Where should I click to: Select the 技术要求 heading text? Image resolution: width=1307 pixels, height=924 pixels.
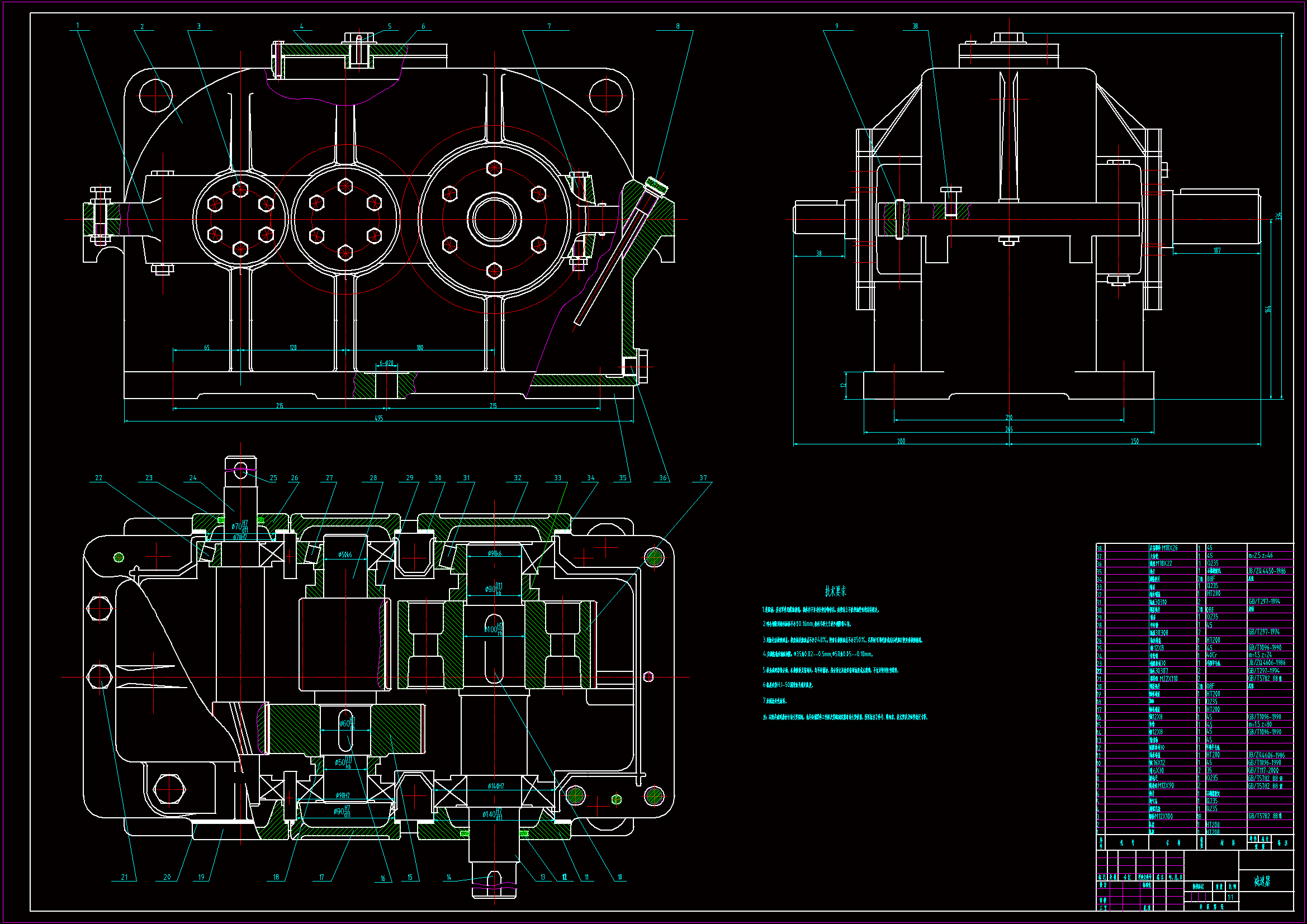[835, 591]
